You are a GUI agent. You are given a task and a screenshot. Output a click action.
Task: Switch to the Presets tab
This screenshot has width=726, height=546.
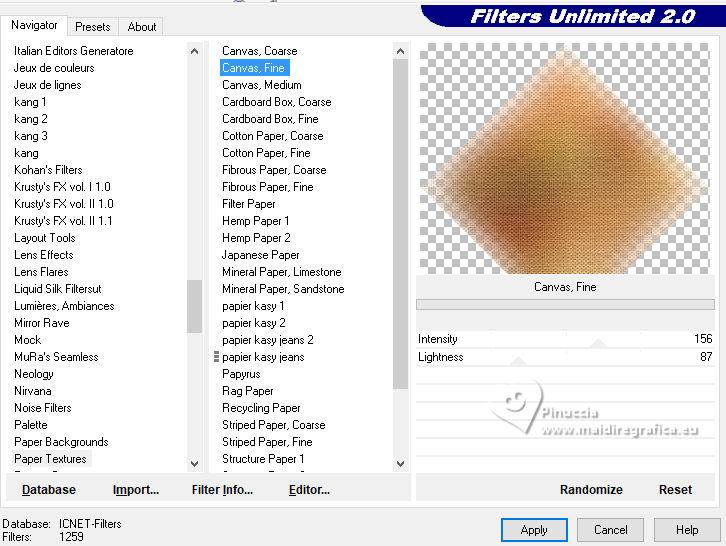(x=93, y=27)
